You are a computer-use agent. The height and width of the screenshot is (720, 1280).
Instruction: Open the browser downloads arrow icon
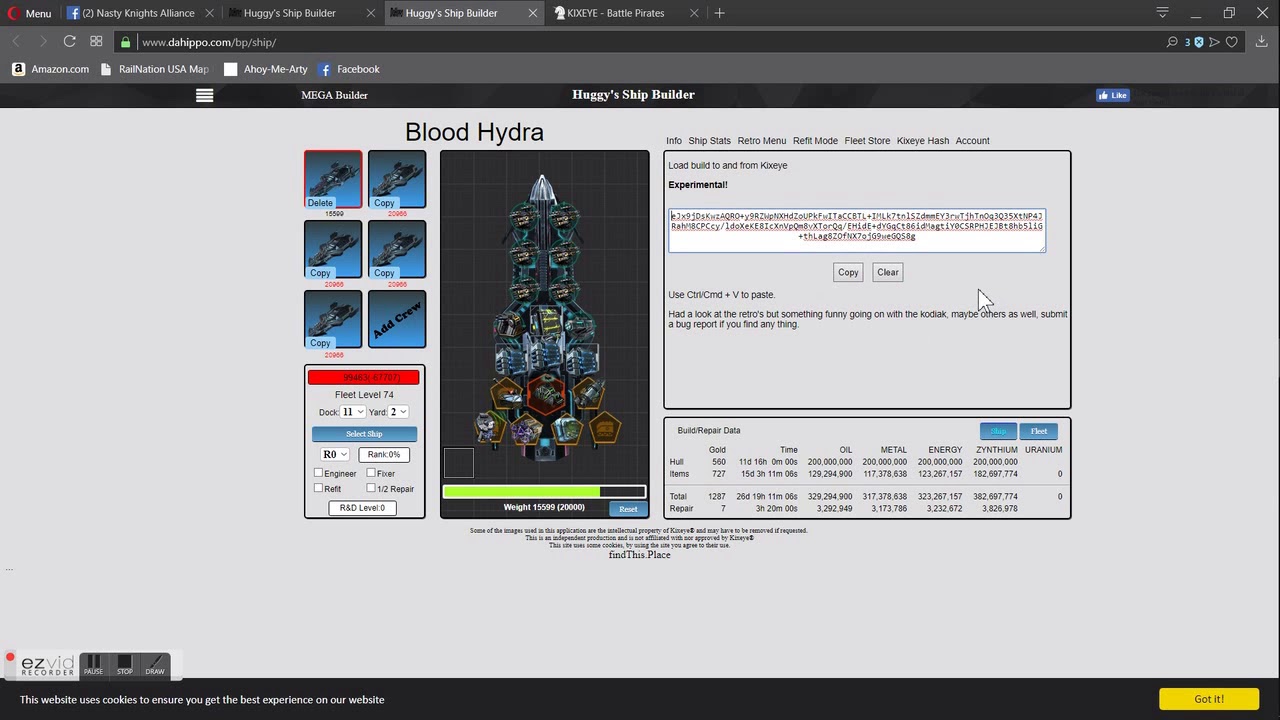point(1262,42)
